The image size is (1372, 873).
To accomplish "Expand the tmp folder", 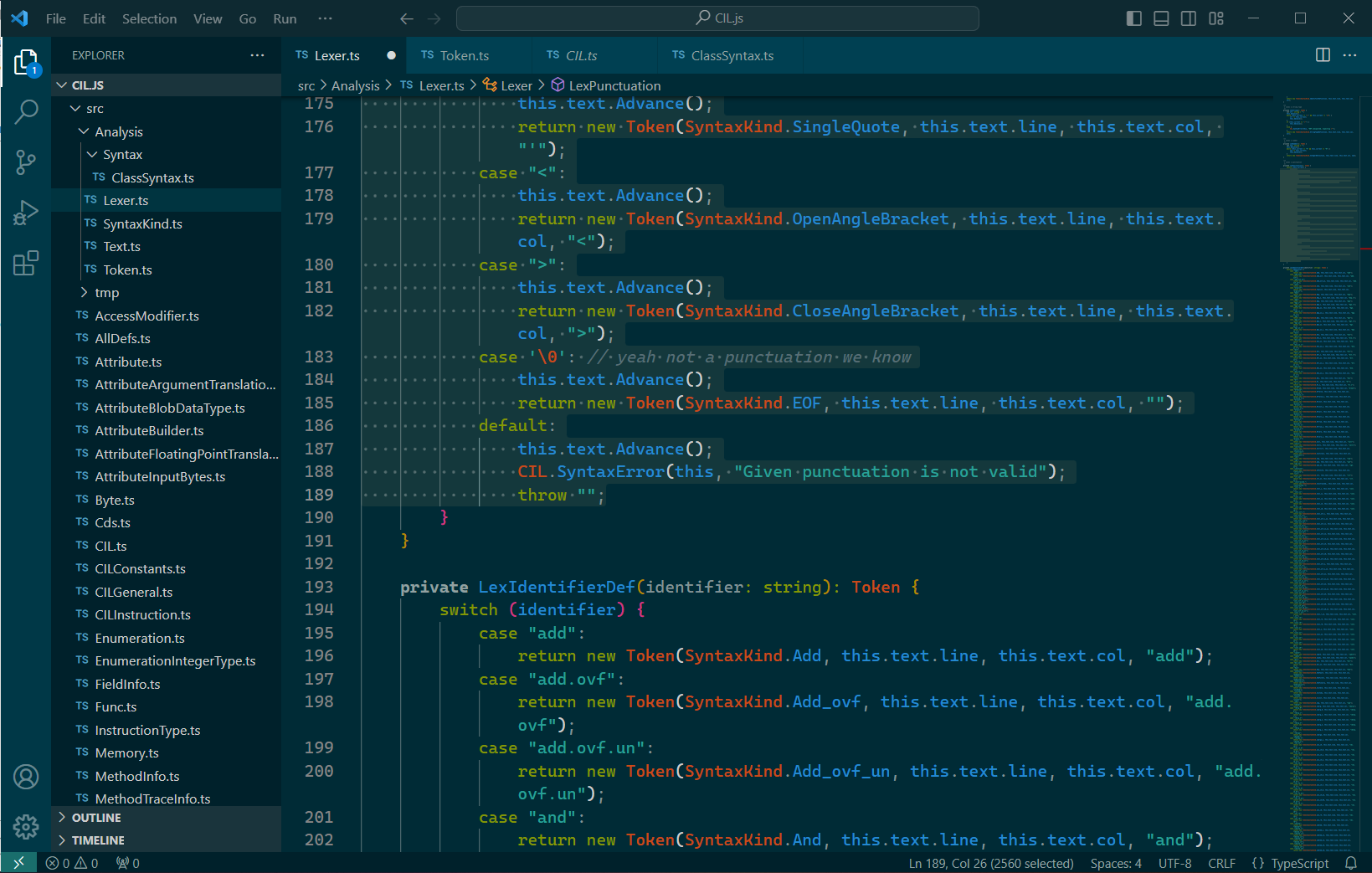I will 167,293.
